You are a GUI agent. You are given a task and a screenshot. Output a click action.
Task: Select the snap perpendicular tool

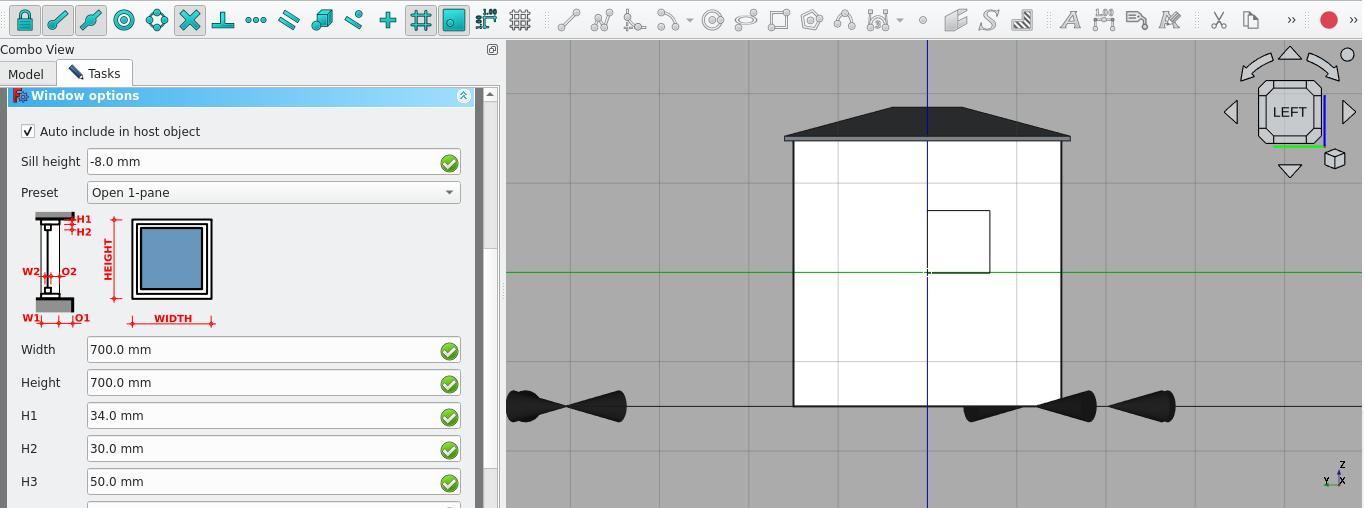[x=223, y=20]
